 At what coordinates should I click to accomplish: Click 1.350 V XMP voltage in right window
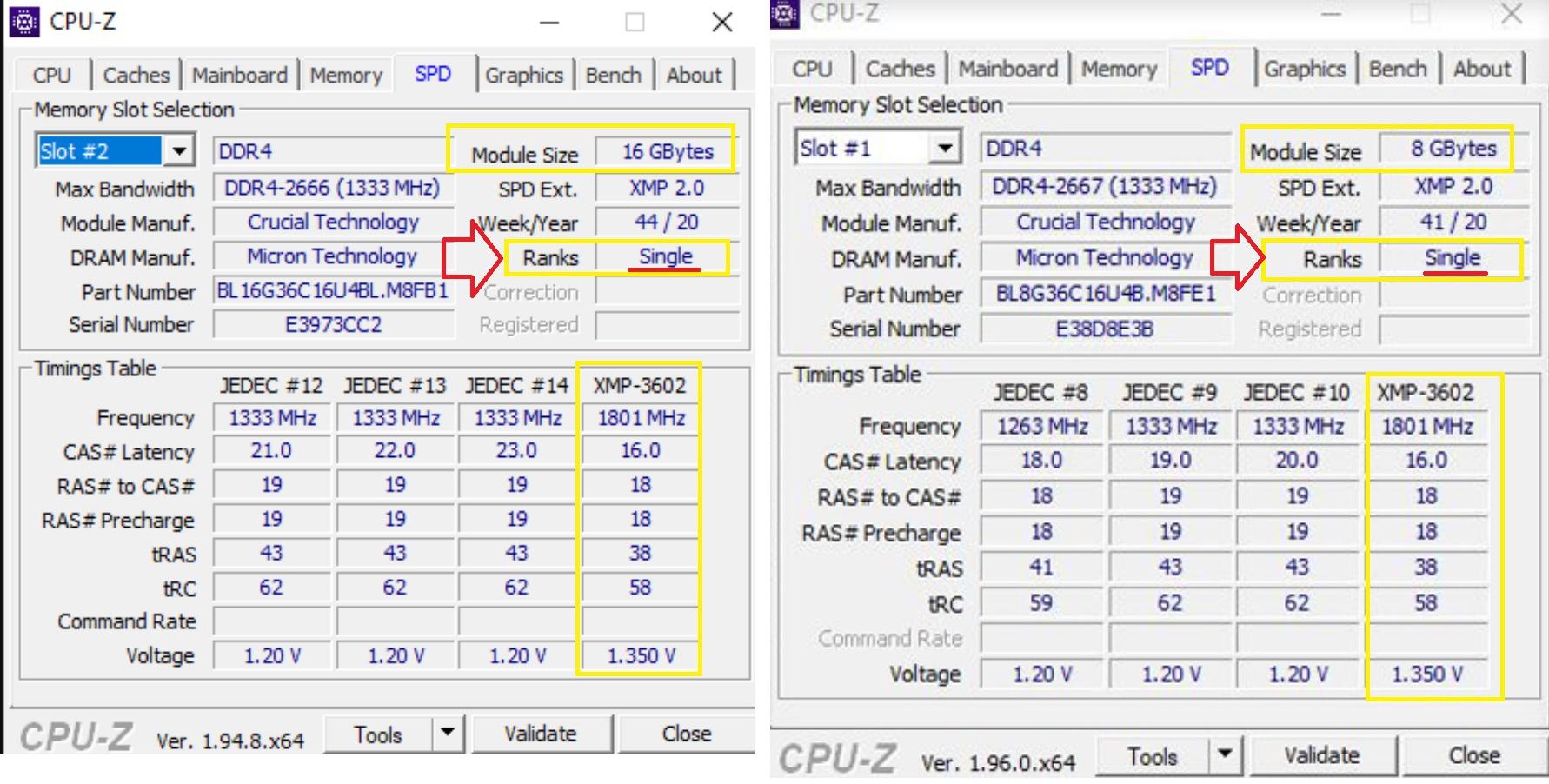(x=1427, y=674)
